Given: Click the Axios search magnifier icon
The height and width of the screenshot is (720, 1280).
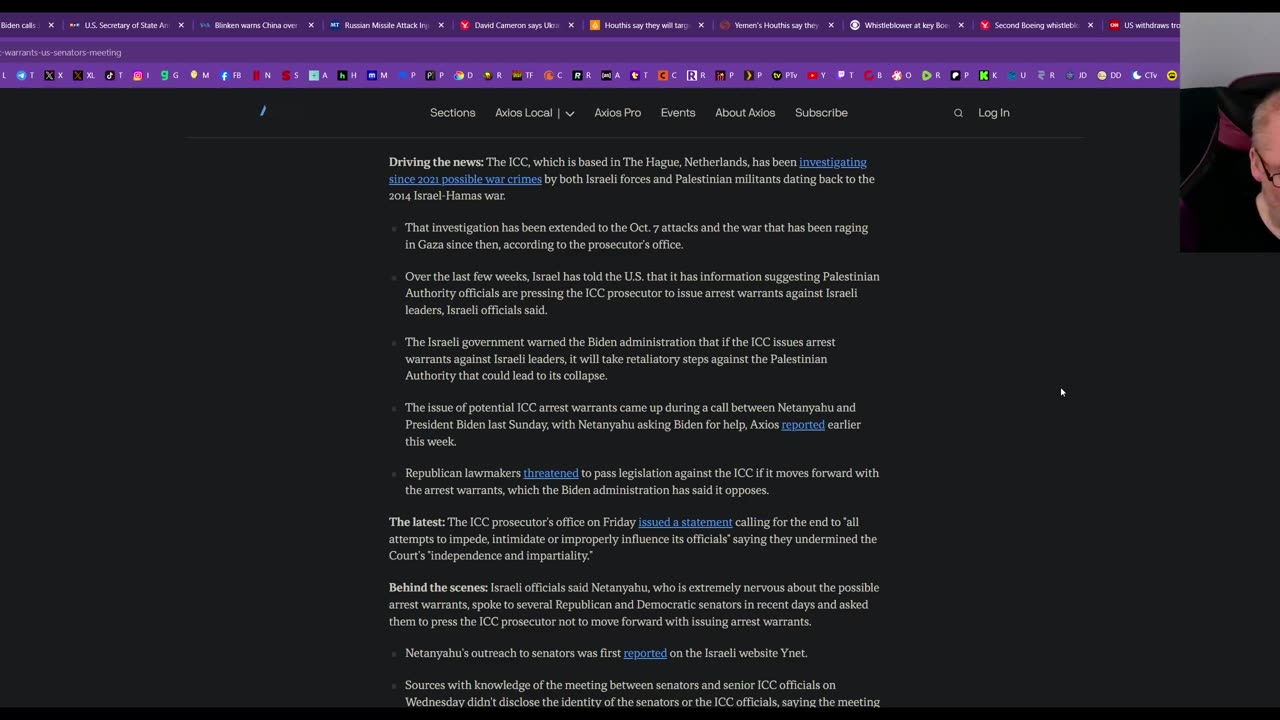Looking at the screenshot, I should [958, 113].
